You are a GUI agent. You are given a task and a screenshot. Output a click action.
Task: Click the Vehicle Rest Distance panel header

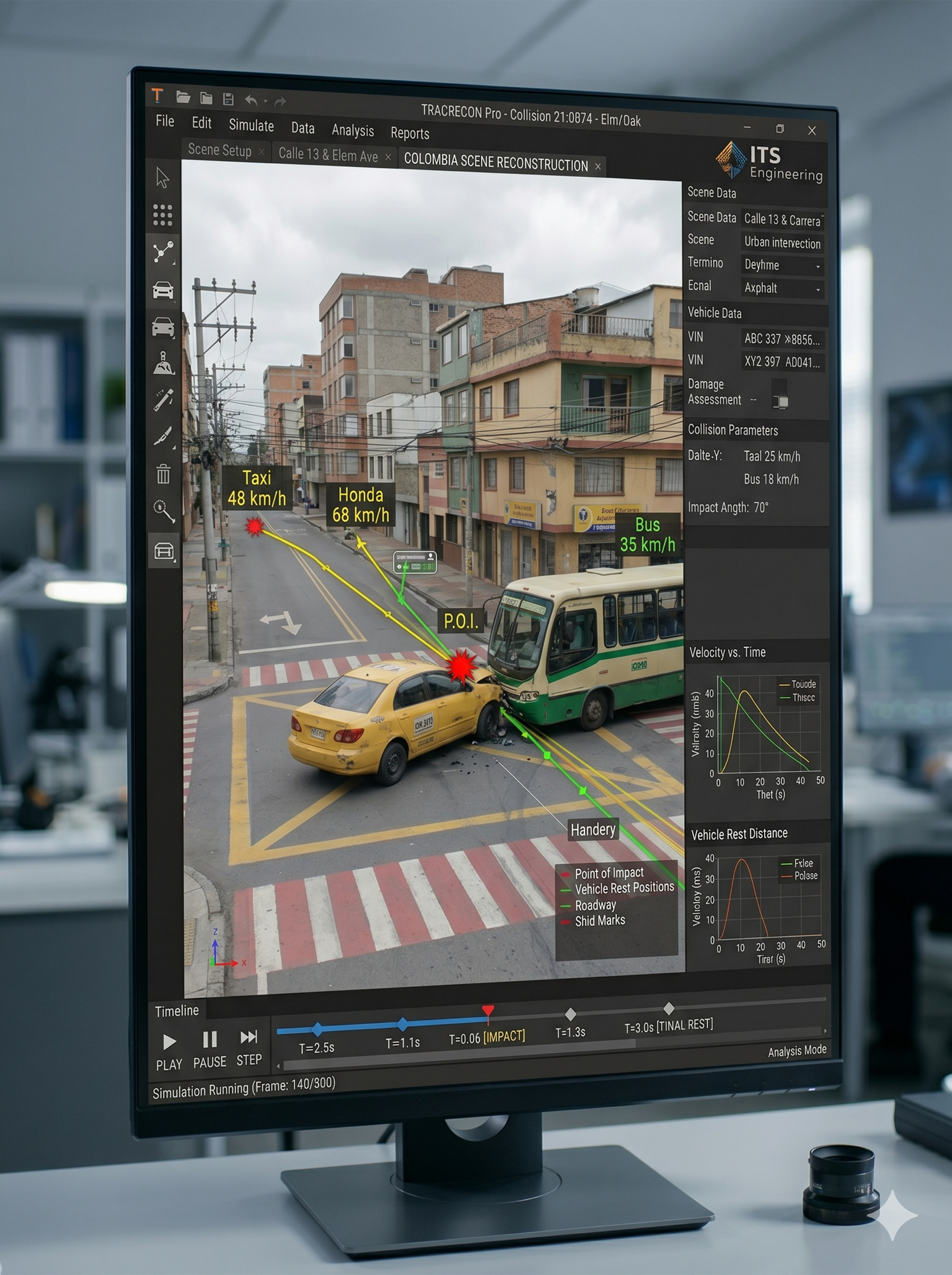click(x=739, y=834)
